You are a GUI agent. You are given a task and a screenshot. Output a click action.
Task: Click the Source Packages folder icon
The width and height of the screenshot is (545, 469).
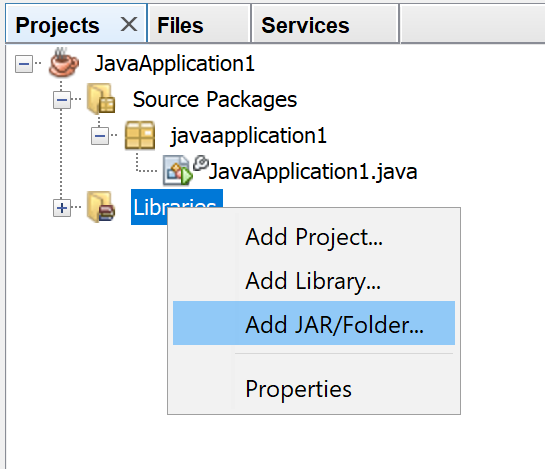(101, 99)
